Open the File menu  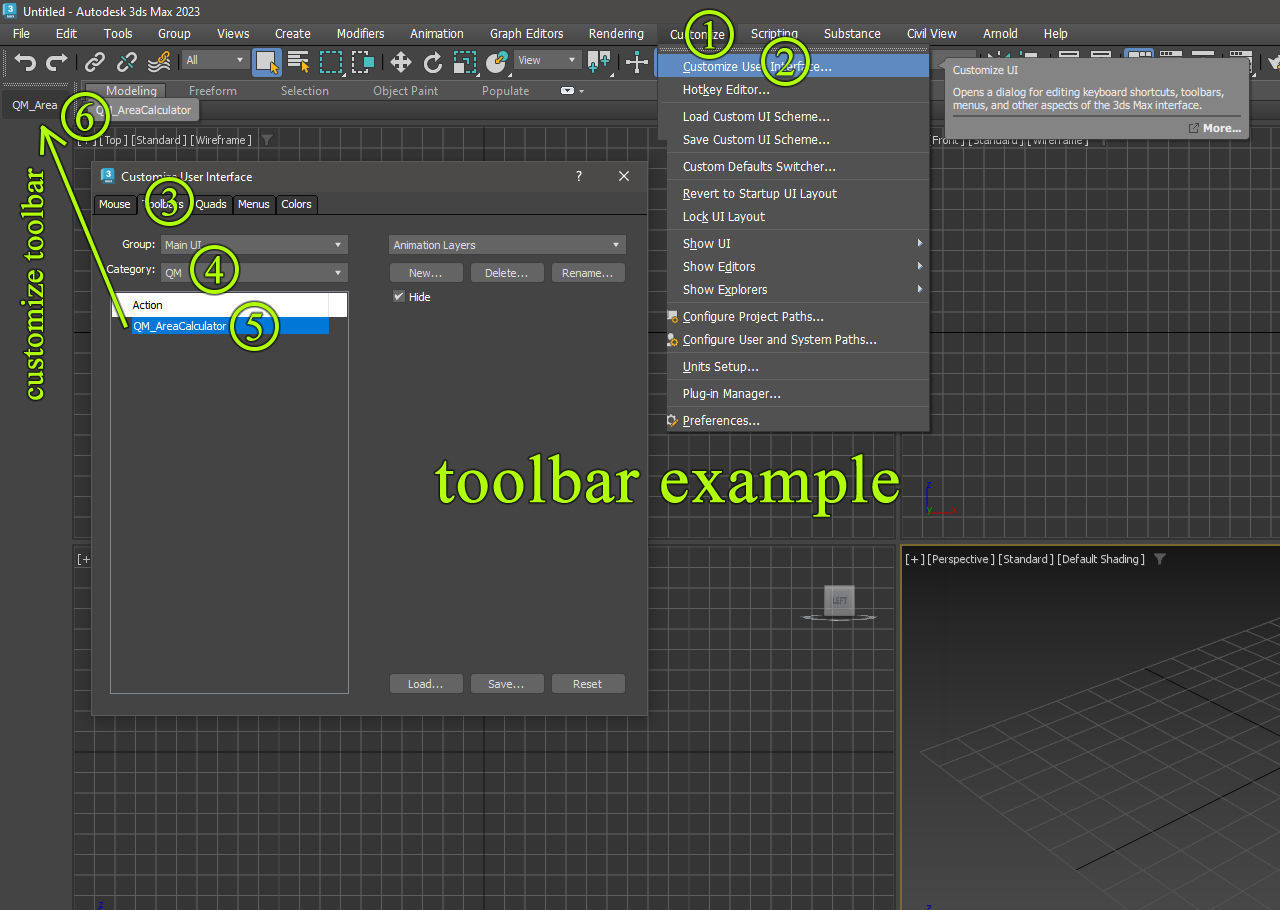pyautogui.click(x=21, y=34)
